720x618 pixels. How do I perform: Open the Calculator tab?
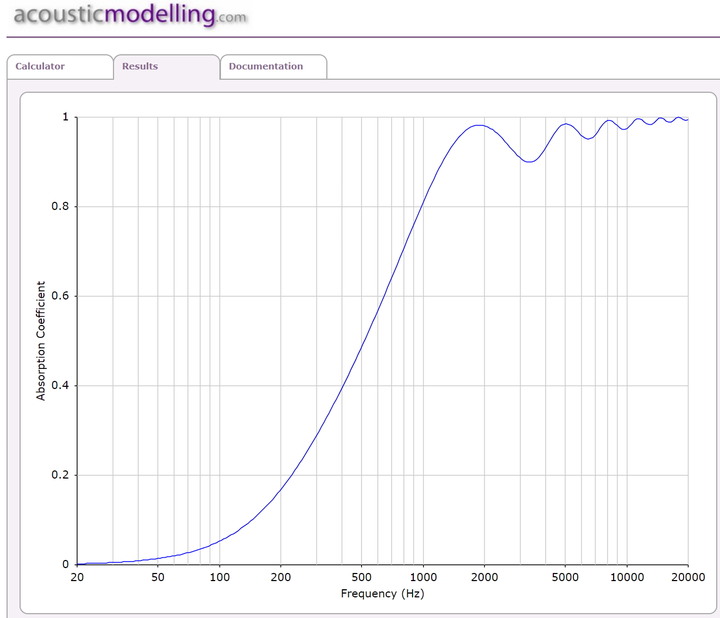click(60, 67)
